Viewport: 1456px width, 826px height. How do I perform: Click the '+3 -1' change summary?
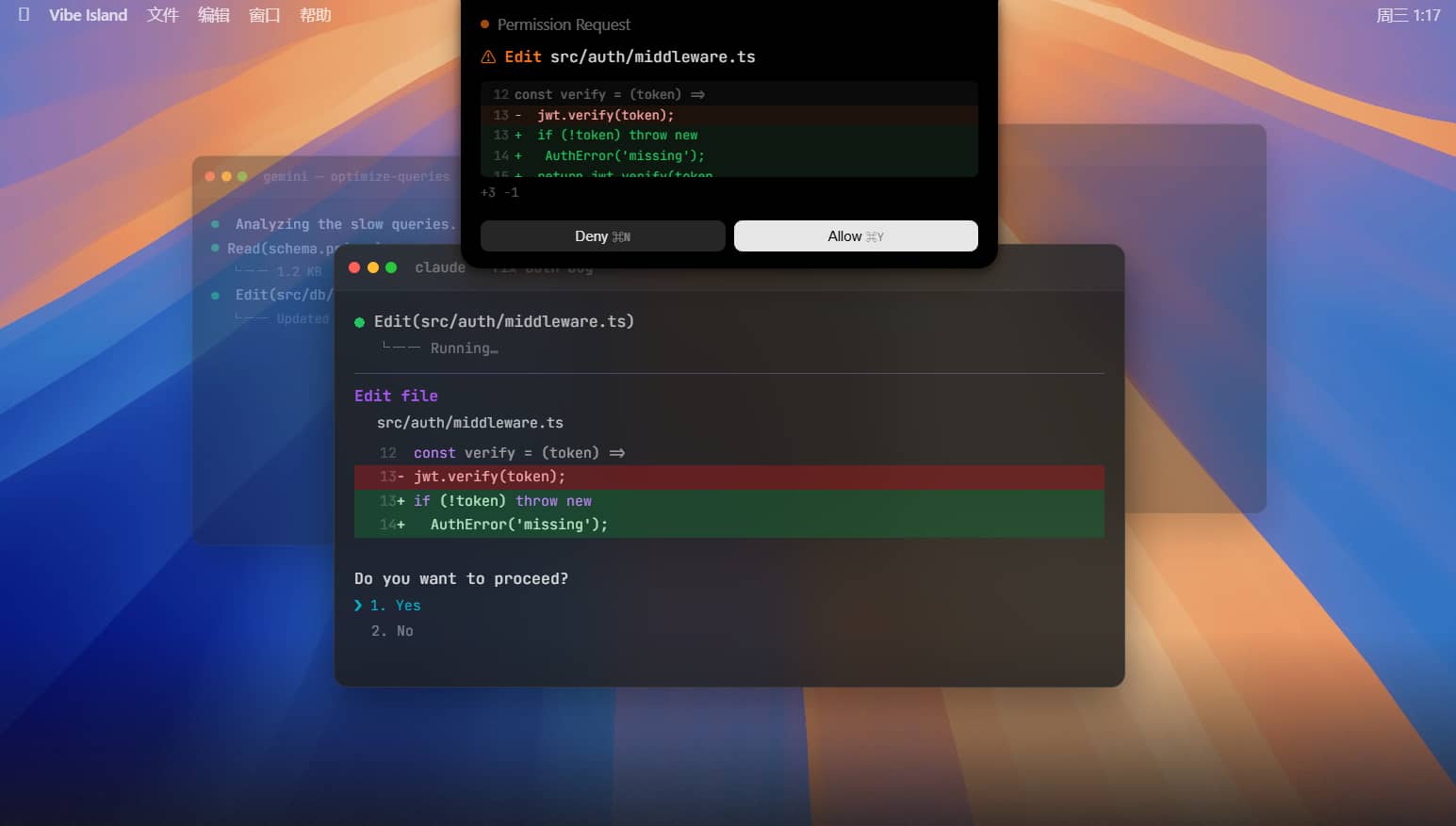coord(499,192)
